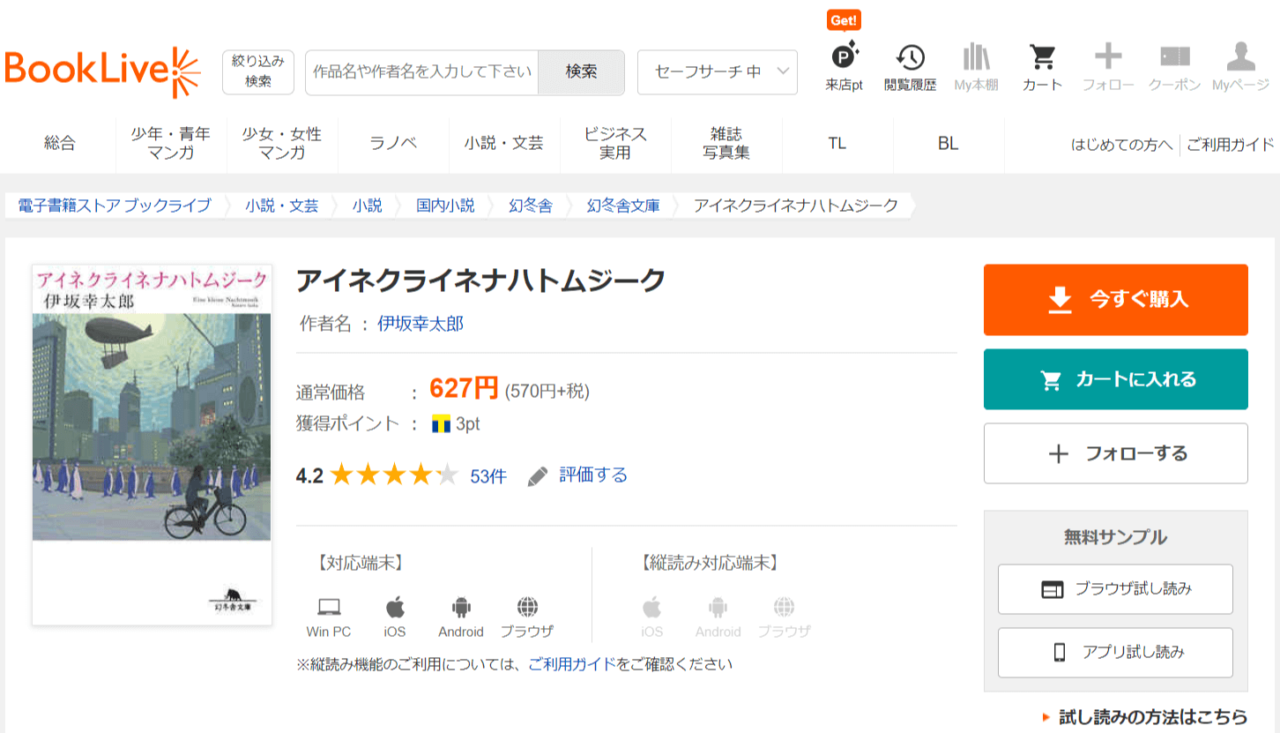Click the orange Get! badge
1280x733 pixels.
point(844,20)
